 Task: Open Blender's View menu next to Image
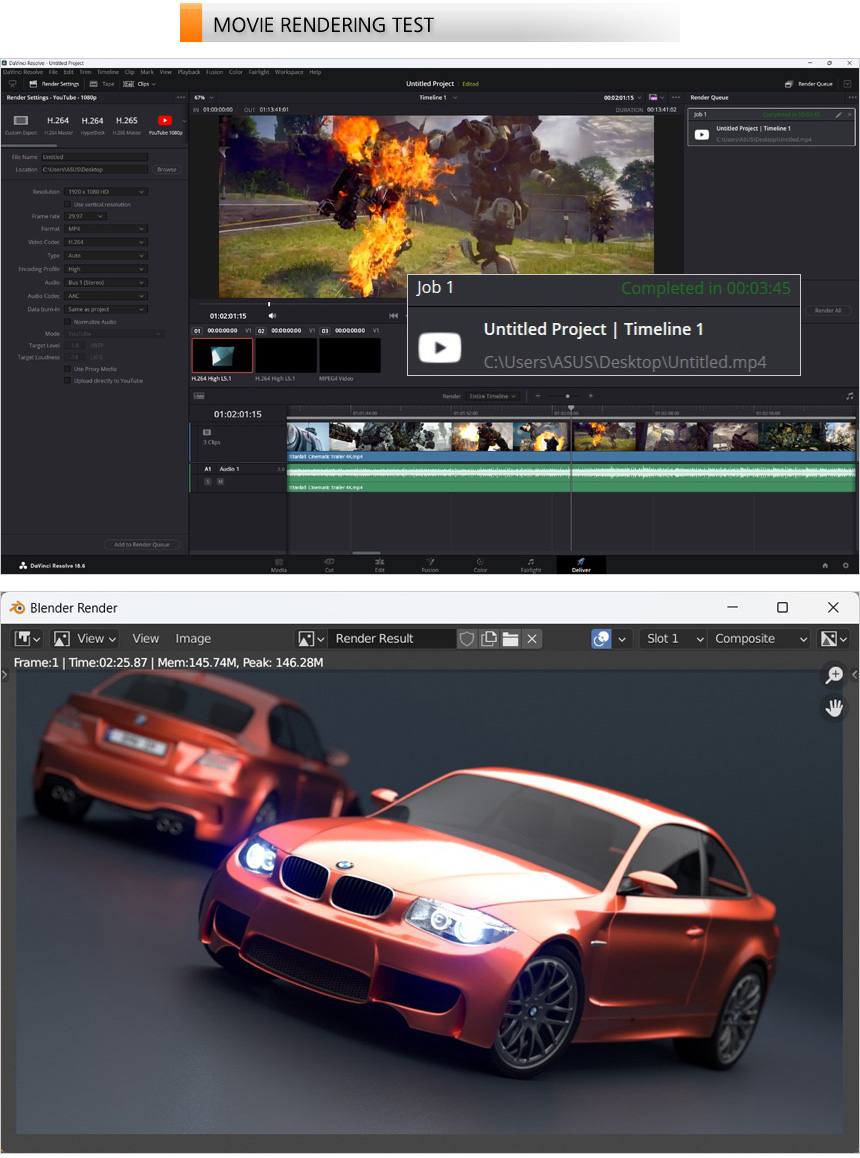(146, 639)
